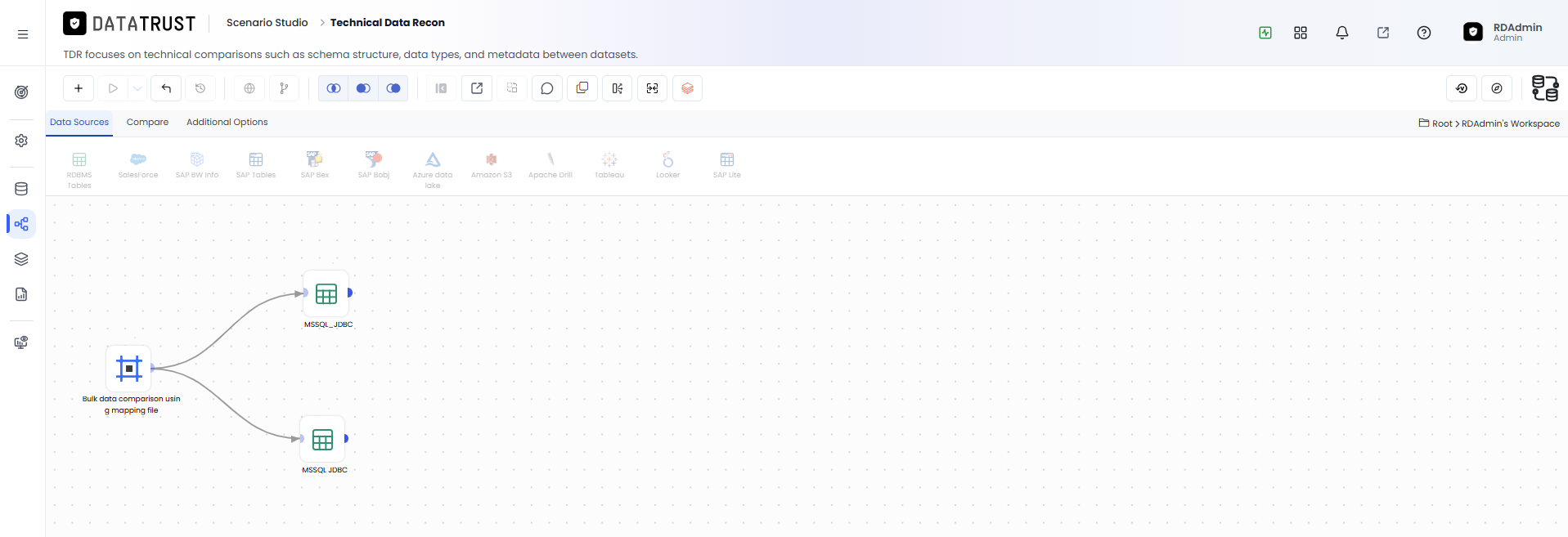Select the Bulk data comparison mapping node
Image resolution: width=1568 pixels, height=537 pixels.
click(128, 369)
